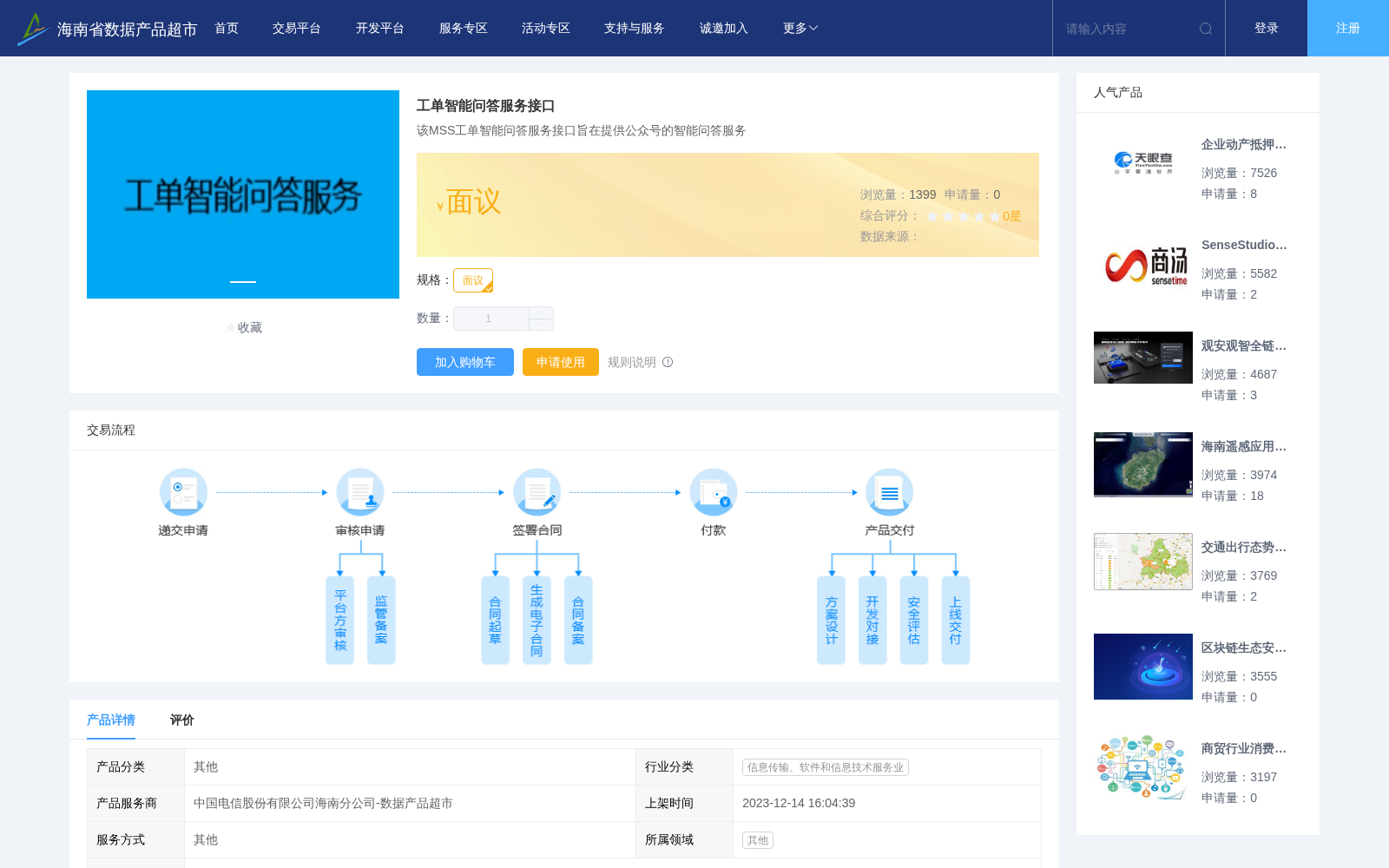
Task: Click the 上架时间 value 2023-12-14 16:04:39
Action: [799, 803]
